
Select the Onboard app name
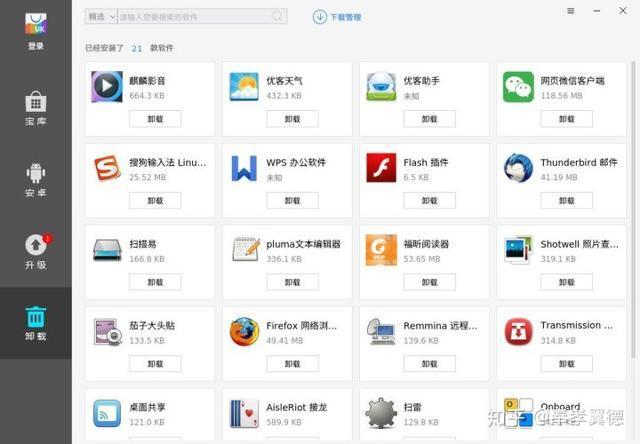click(x=560, y=406)
